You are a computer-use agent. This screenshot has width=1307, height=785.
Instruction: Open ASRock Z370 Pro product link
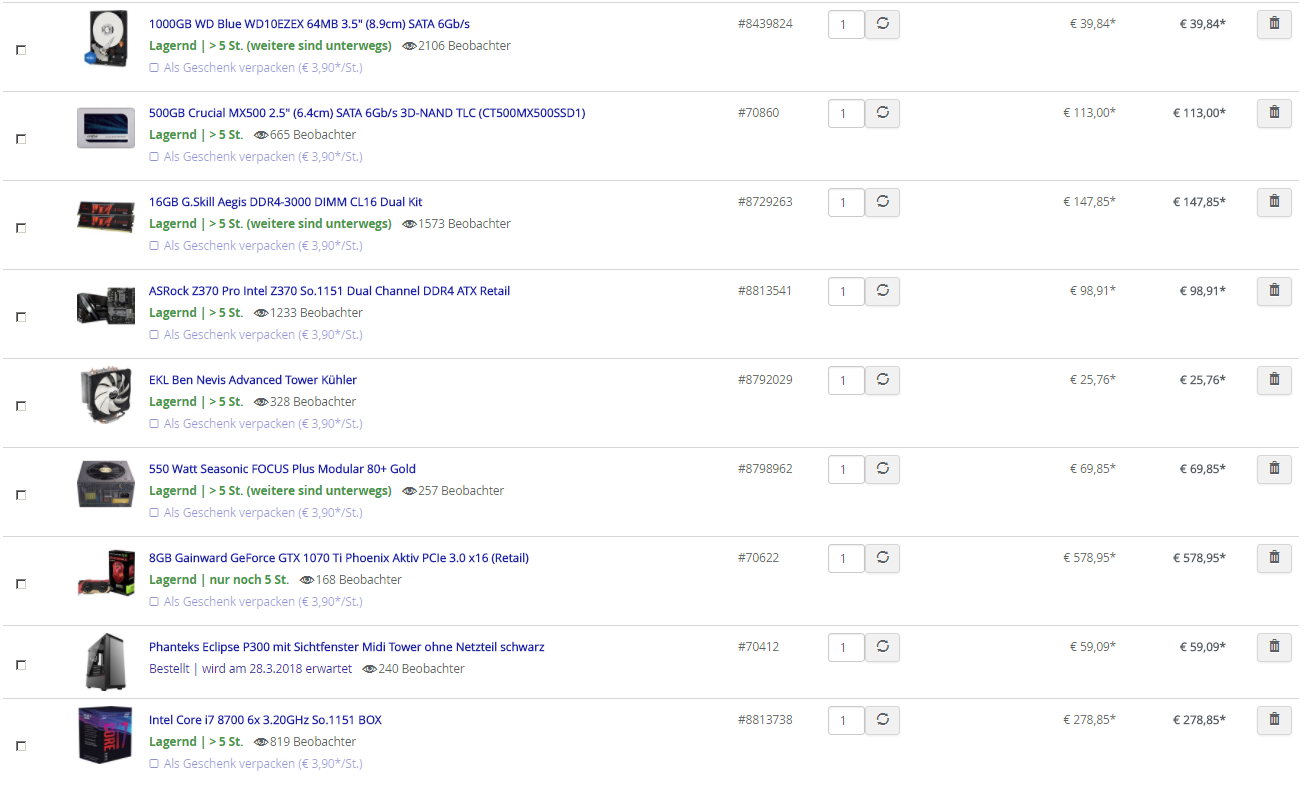point(329,291)
